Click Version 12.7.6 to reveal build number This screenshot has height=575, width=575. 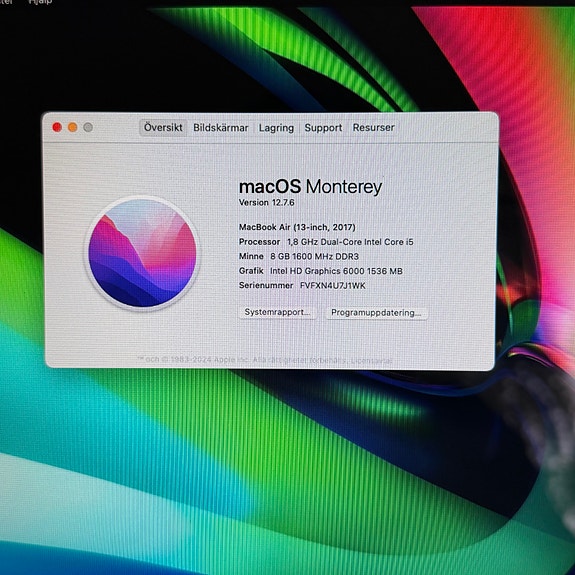click(x=267, y=202)
